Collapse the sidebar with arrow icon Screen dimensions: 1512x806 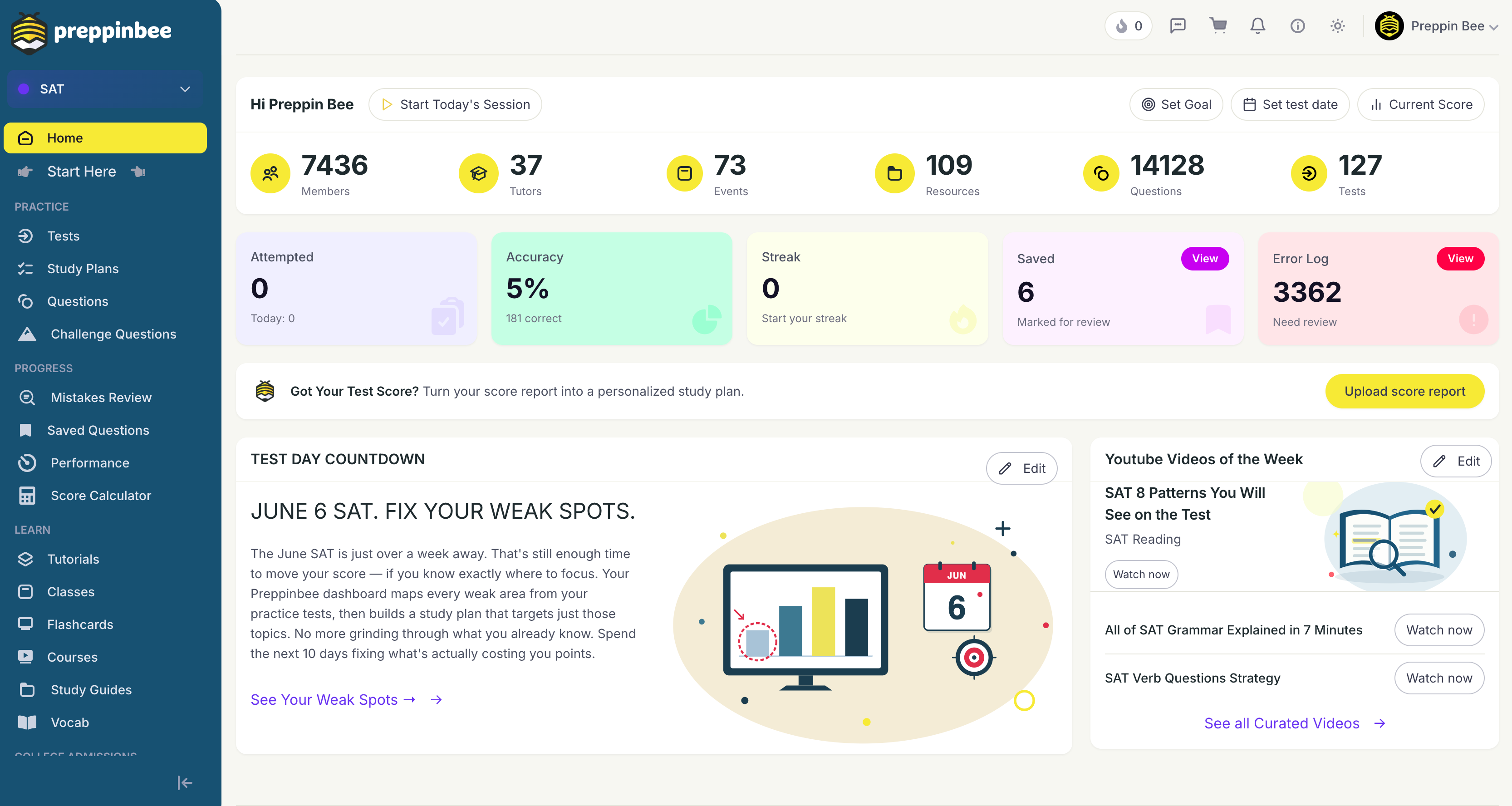point(184,782)
